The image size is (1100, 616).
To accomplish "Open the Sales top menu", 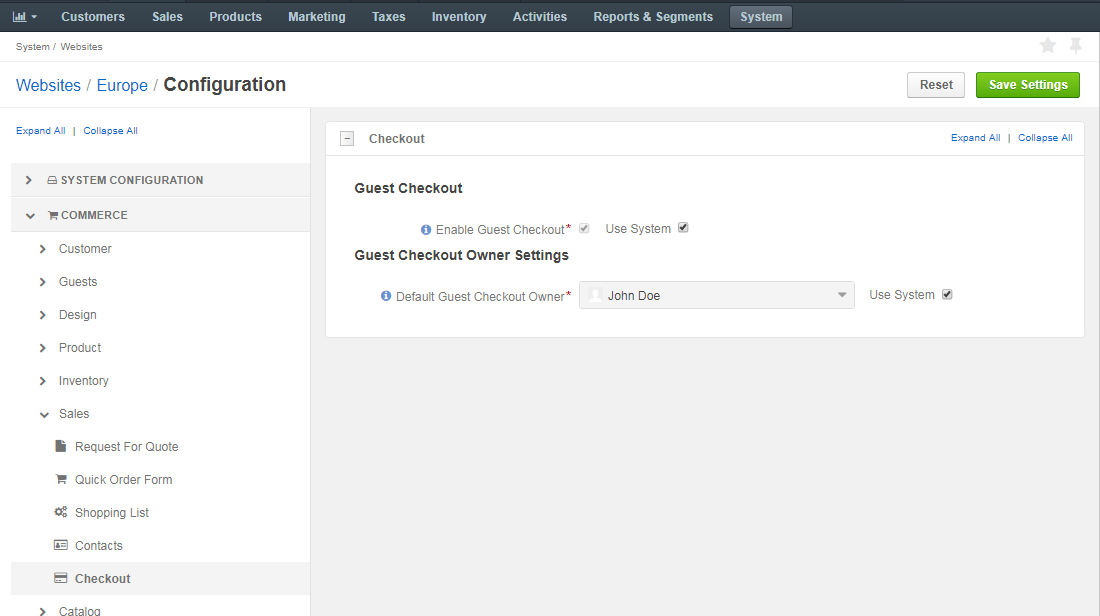I will (x=167, y=16).
